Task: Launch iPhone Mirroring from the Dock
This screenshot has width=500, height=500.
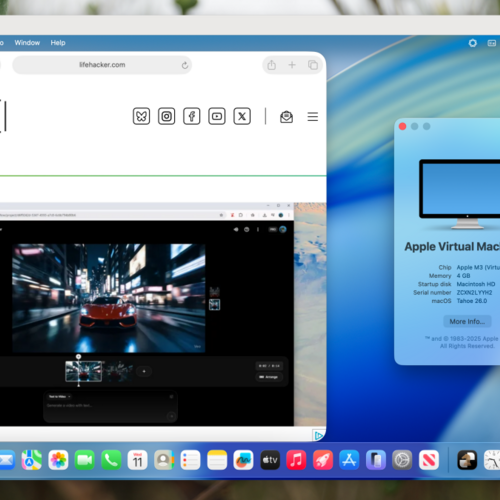Action: [376, 460]
